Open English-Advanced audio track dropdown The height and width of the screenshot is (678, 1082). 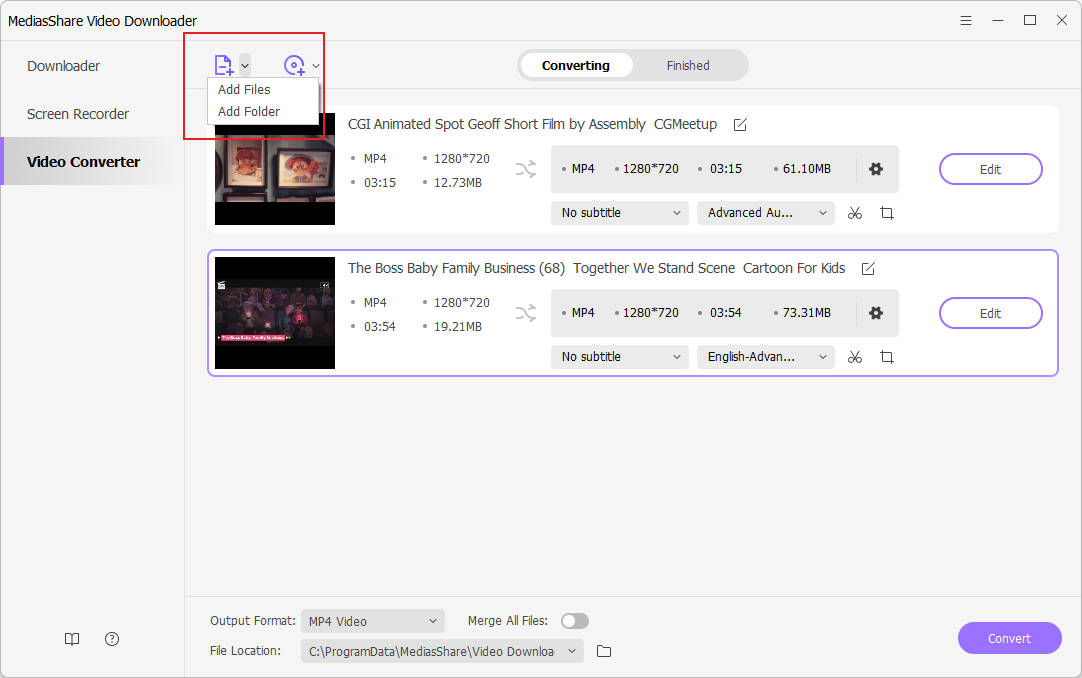(x=765, y=357)
